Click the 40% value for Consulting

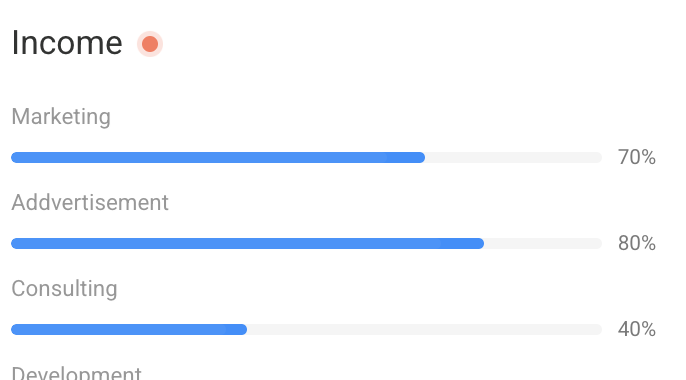pos(637,329)
